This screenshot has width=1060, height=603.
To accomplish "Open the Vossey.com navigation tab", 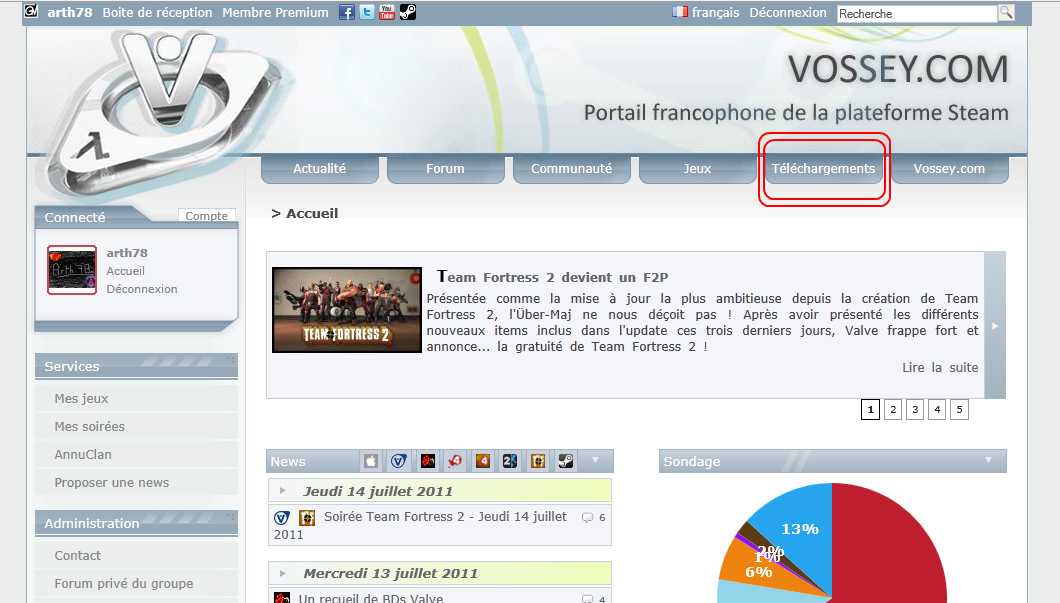I will coord(950,169).
